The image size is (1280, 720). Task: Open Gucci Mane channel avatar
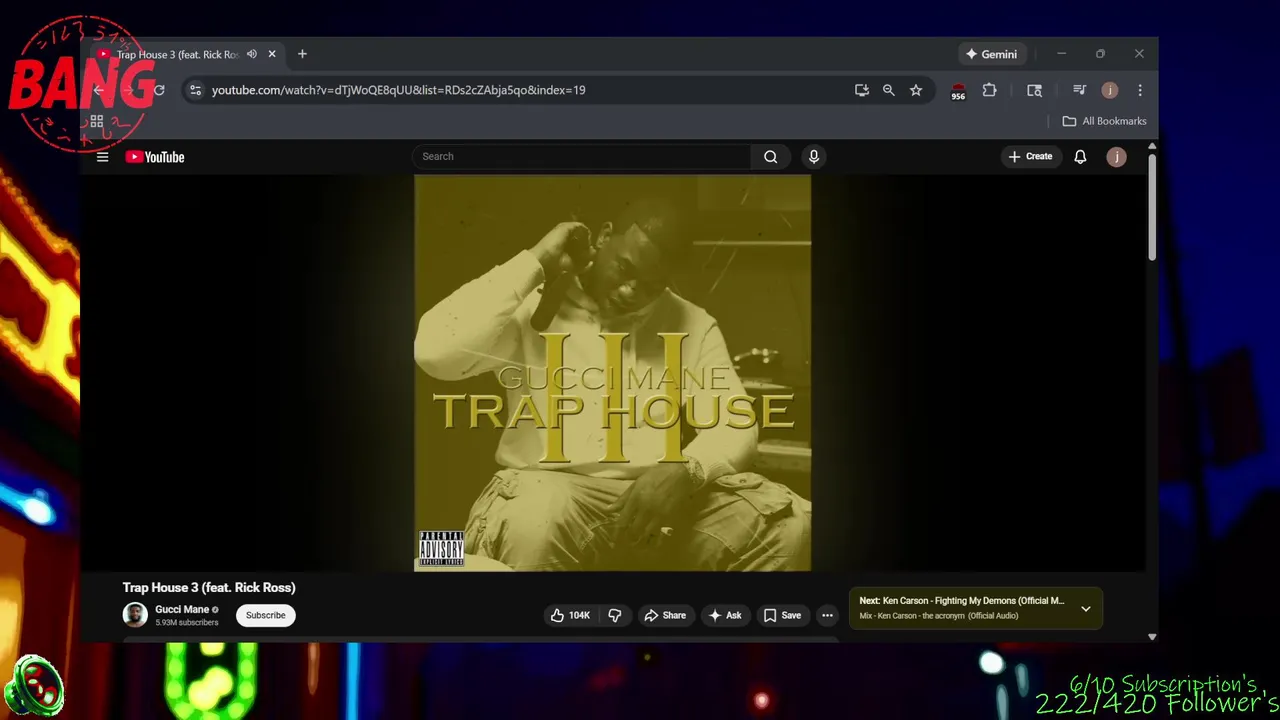pyautogui.click(x=135, y=615)
